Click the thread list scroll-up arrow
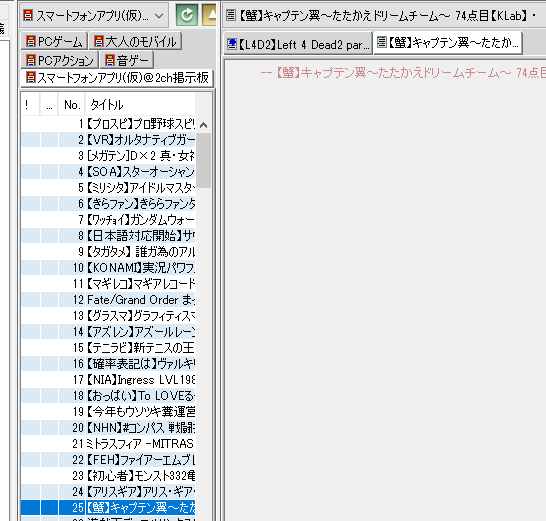Image resolution: width=546 pixels, height=521 pixels. [204, 125]
